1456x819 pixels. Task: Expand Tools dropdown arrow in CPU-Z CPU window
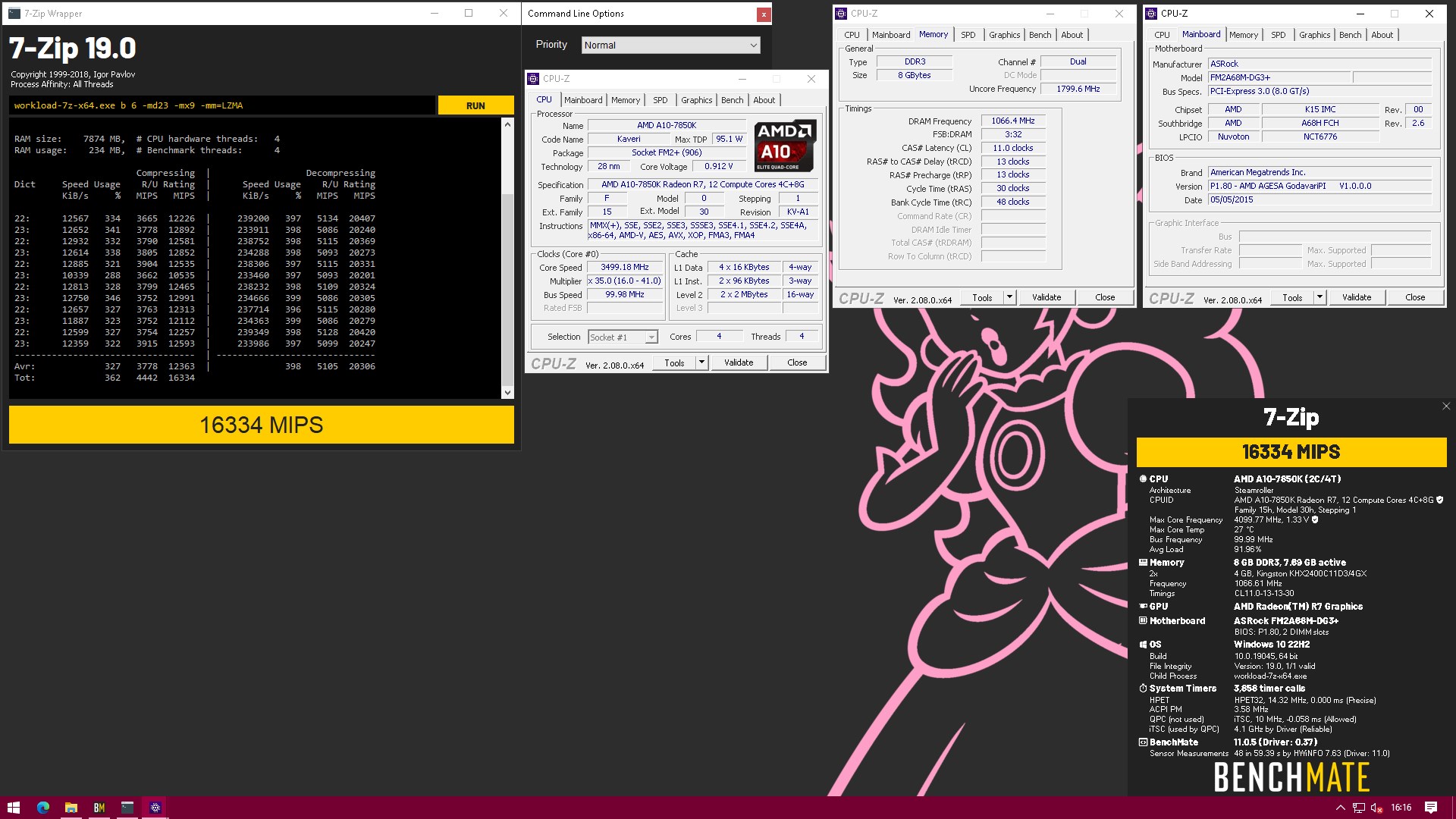(x=702, y=362)
